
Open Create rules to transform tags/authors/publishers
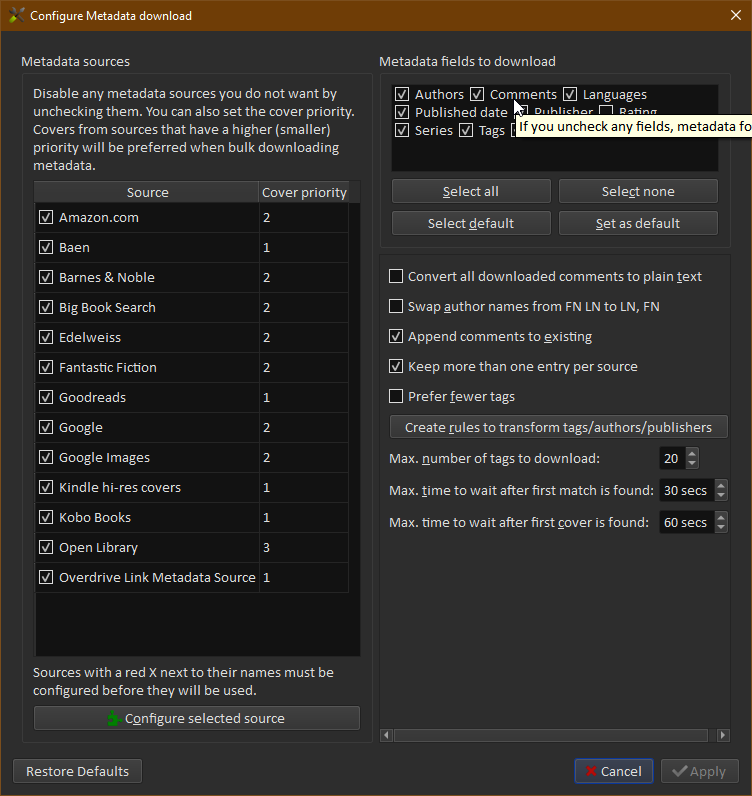coord(558,427)
